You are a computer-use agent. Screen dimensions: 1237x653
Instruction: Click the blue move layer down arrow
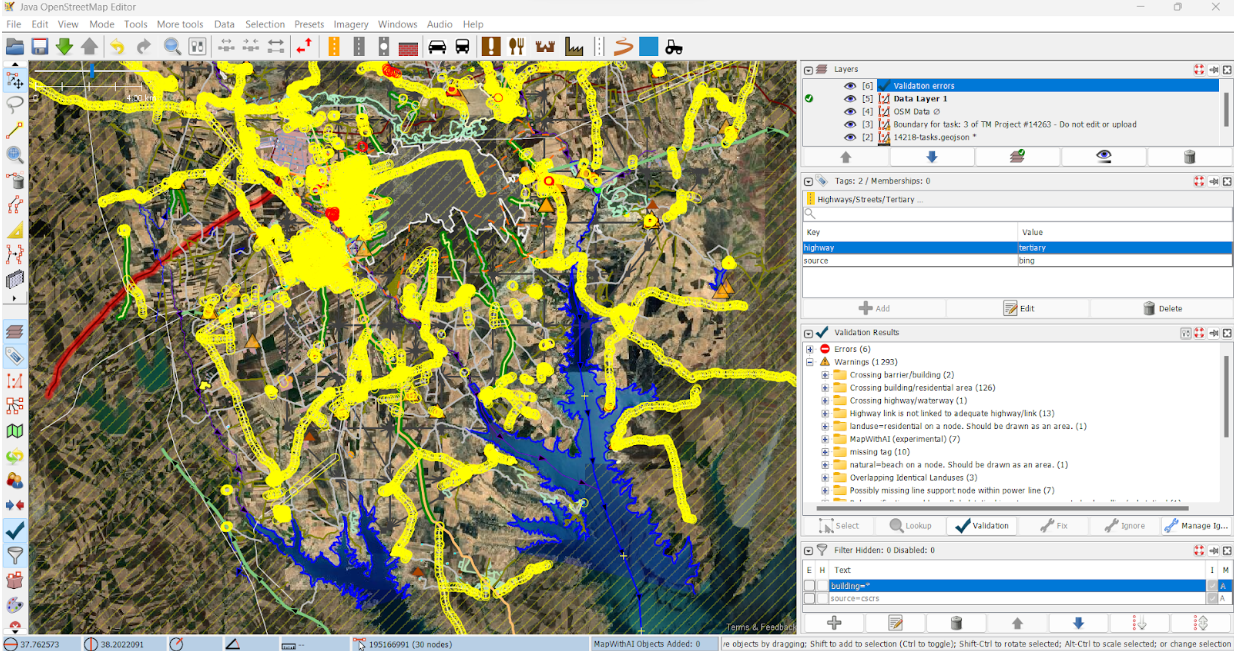pos(931,157)
